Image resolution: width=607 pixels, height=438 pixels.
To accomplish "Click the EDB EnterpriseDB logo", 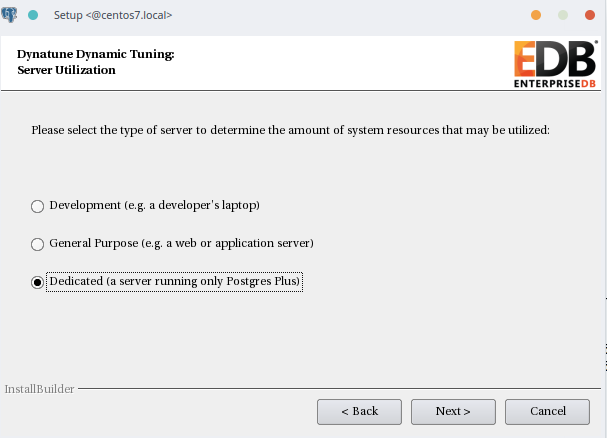I will (x=555, y=64).
